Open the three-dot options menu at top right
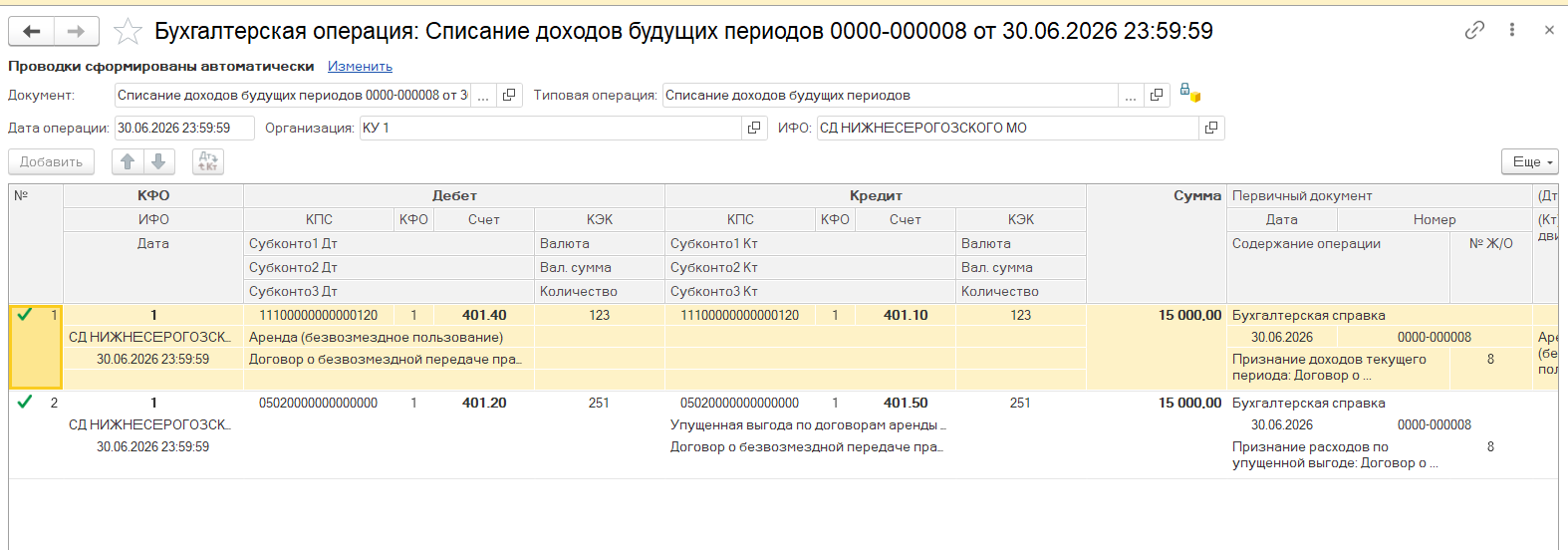 pyautogui.click(x=1512, y=30)
